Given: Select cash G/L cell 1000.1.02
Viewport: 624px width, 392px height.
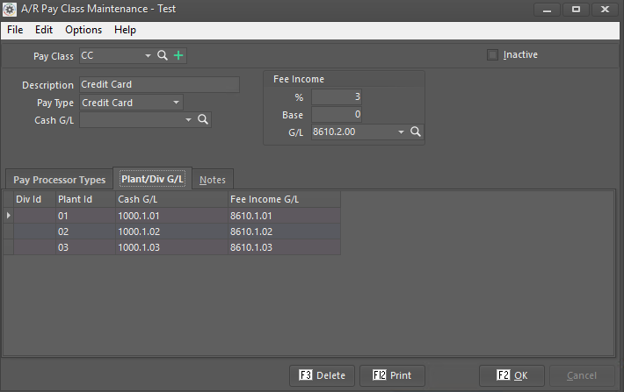Looking at the screenshot, I should [x=172, y=232].
